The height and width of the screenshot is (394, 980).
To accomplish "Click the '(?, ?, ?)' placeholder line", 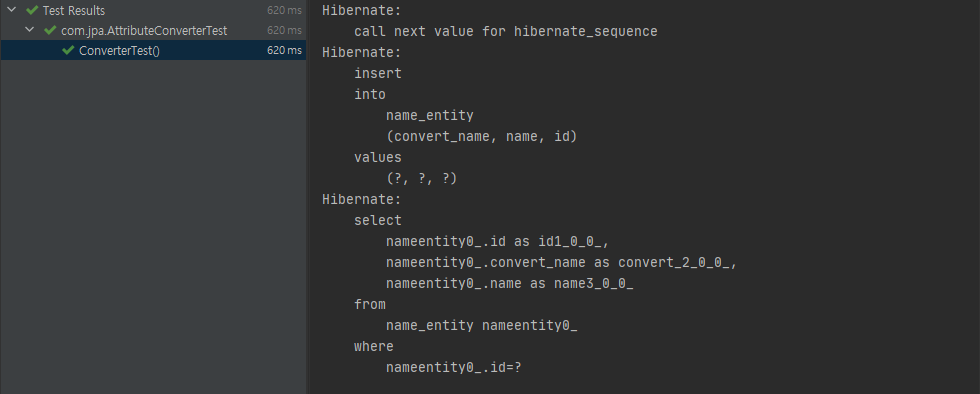I will pos(422,178).
